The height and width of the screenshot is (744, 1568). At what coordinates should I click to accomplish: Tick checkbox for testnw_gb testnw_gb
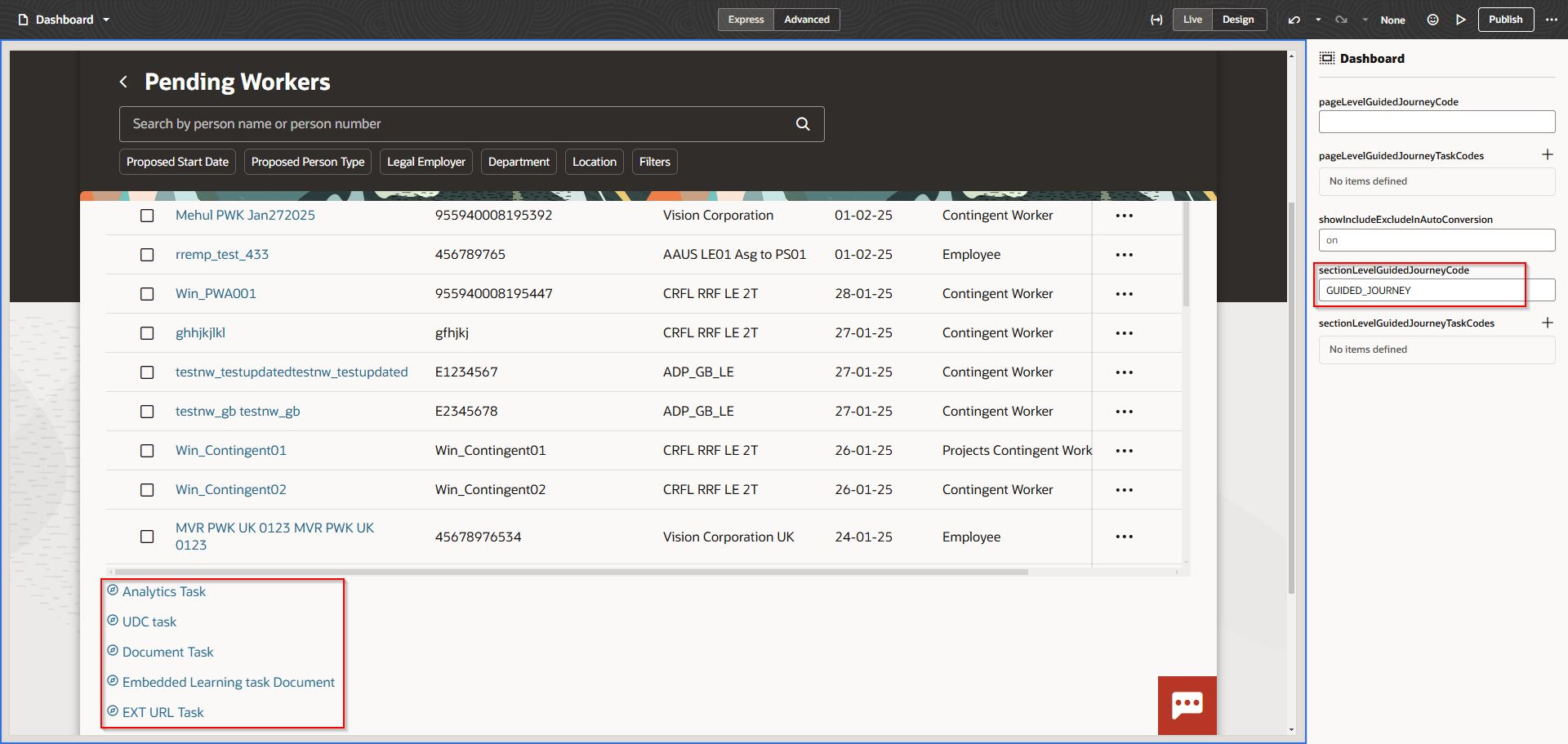click(147, 412)
